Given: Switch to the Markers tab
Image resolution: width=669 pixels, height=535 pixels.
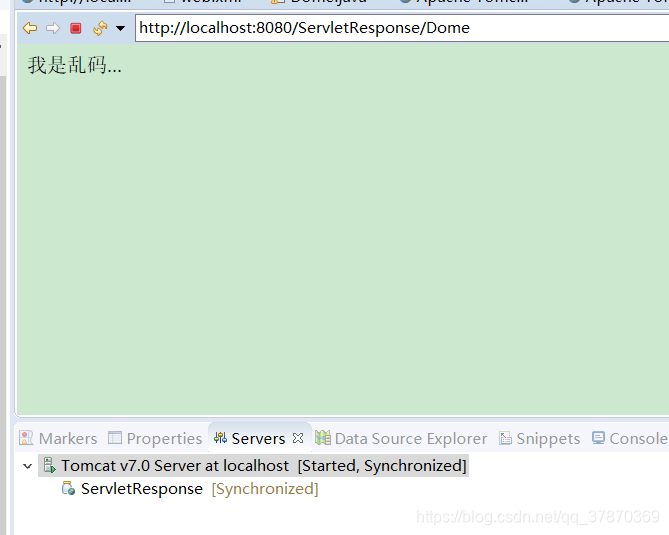Looking at the screenshot, I should coord(58,438).
